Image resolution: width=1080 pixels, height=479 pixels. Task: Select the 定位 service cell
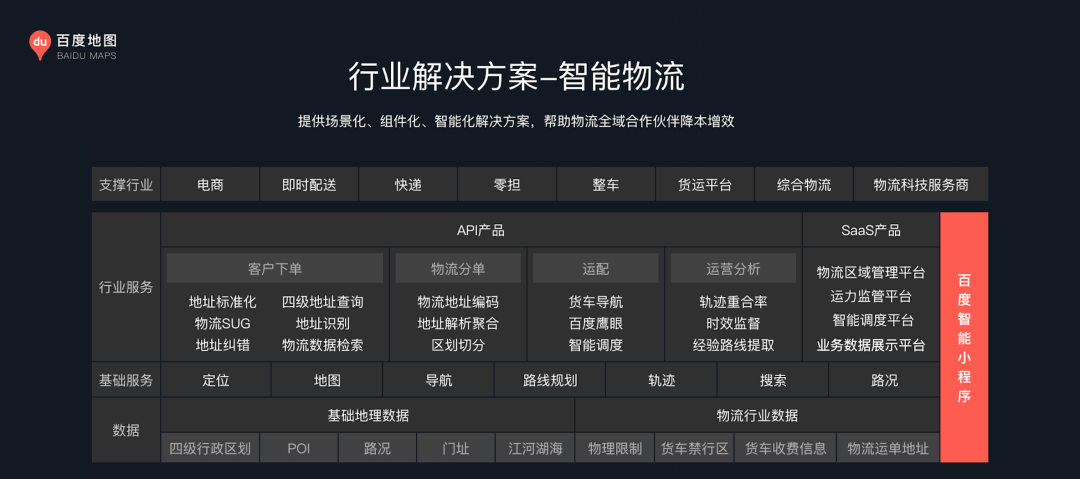click(x=216, y=380)
